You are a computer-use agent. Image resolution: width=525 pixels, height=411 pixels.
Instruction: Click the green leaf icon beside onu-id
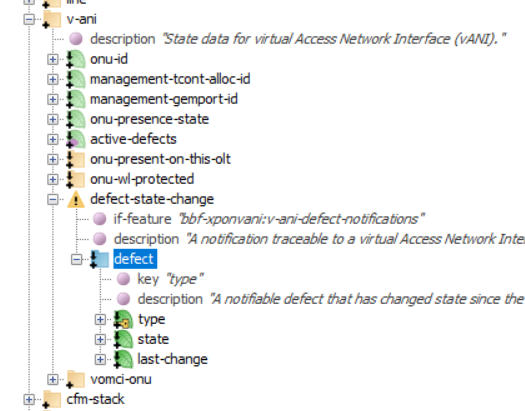coord(76,59)
